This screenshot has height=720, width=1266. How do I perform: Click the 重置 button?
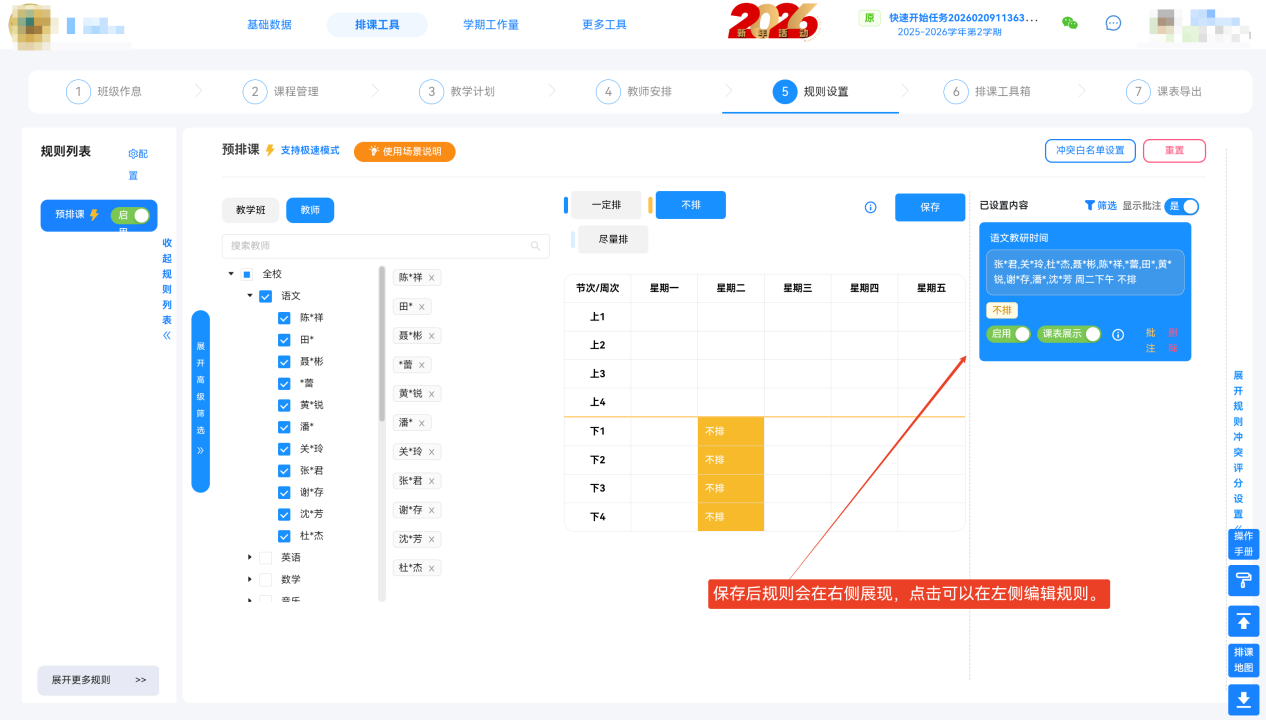pyautogui.click(x=1174, y=151)
